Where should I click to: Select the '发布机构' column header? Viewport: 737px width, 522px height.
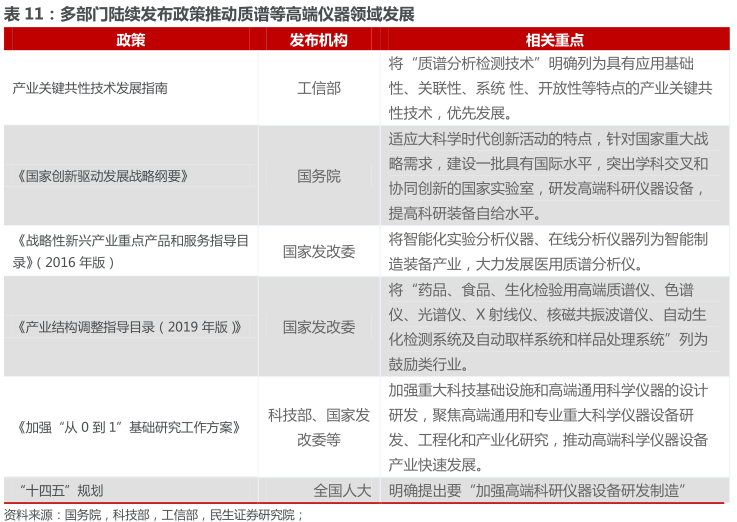319,40
